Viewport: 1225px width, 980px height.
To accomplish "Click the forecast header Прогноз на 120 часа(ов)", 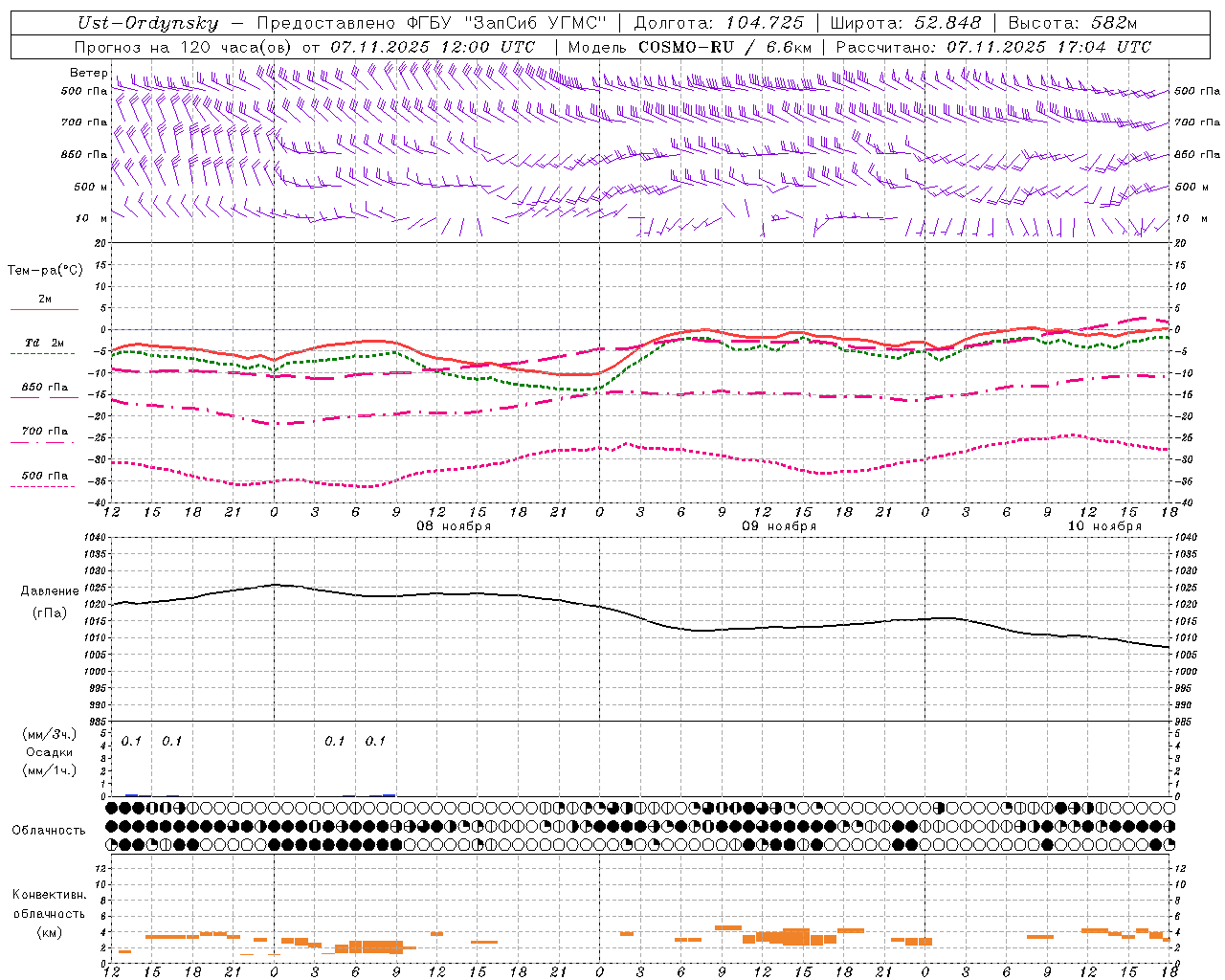I will tap(184, 46).
